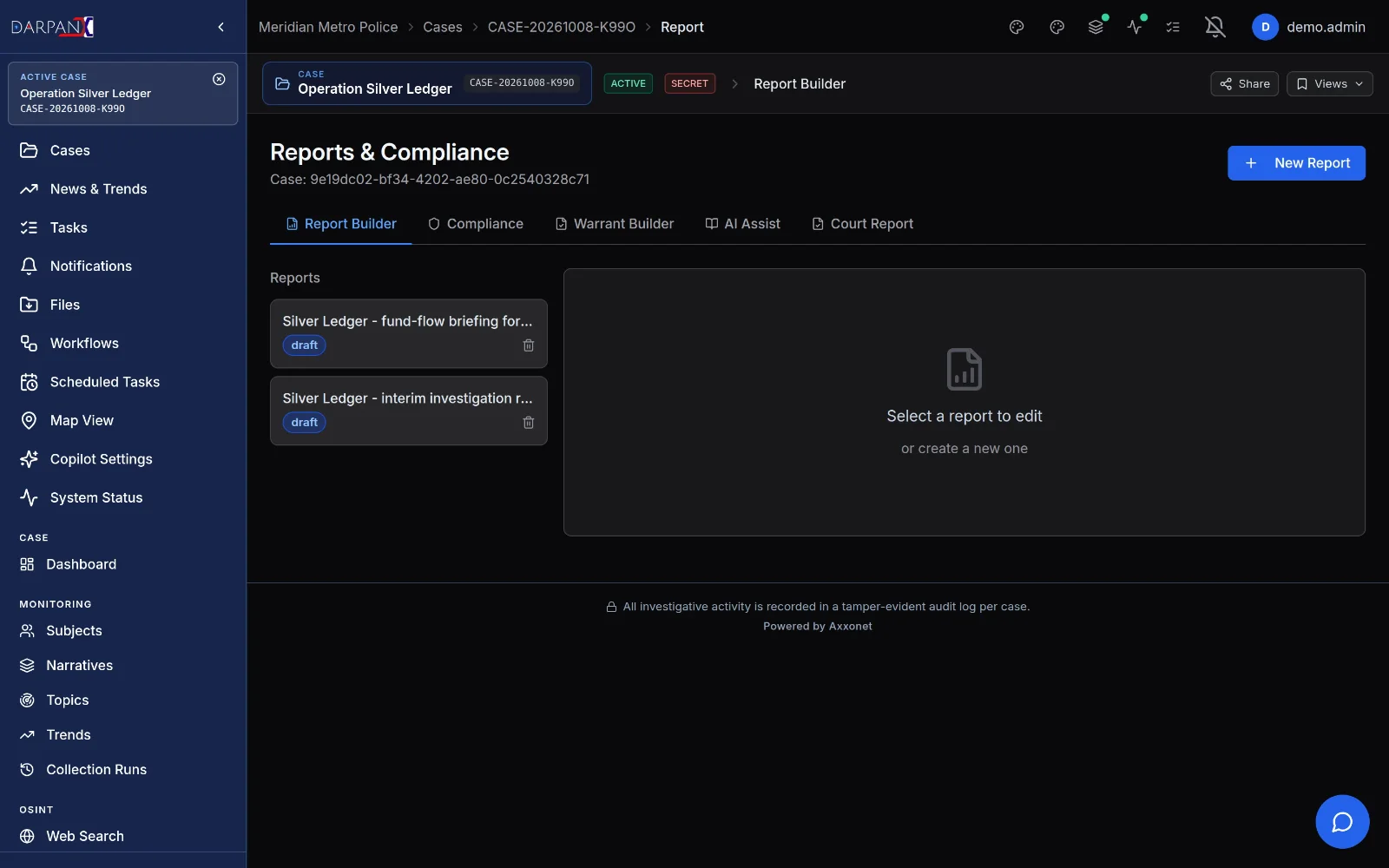Open Topics under Monitoring
The height and width of the screenshot is (868, 1389).
[122, 700]
